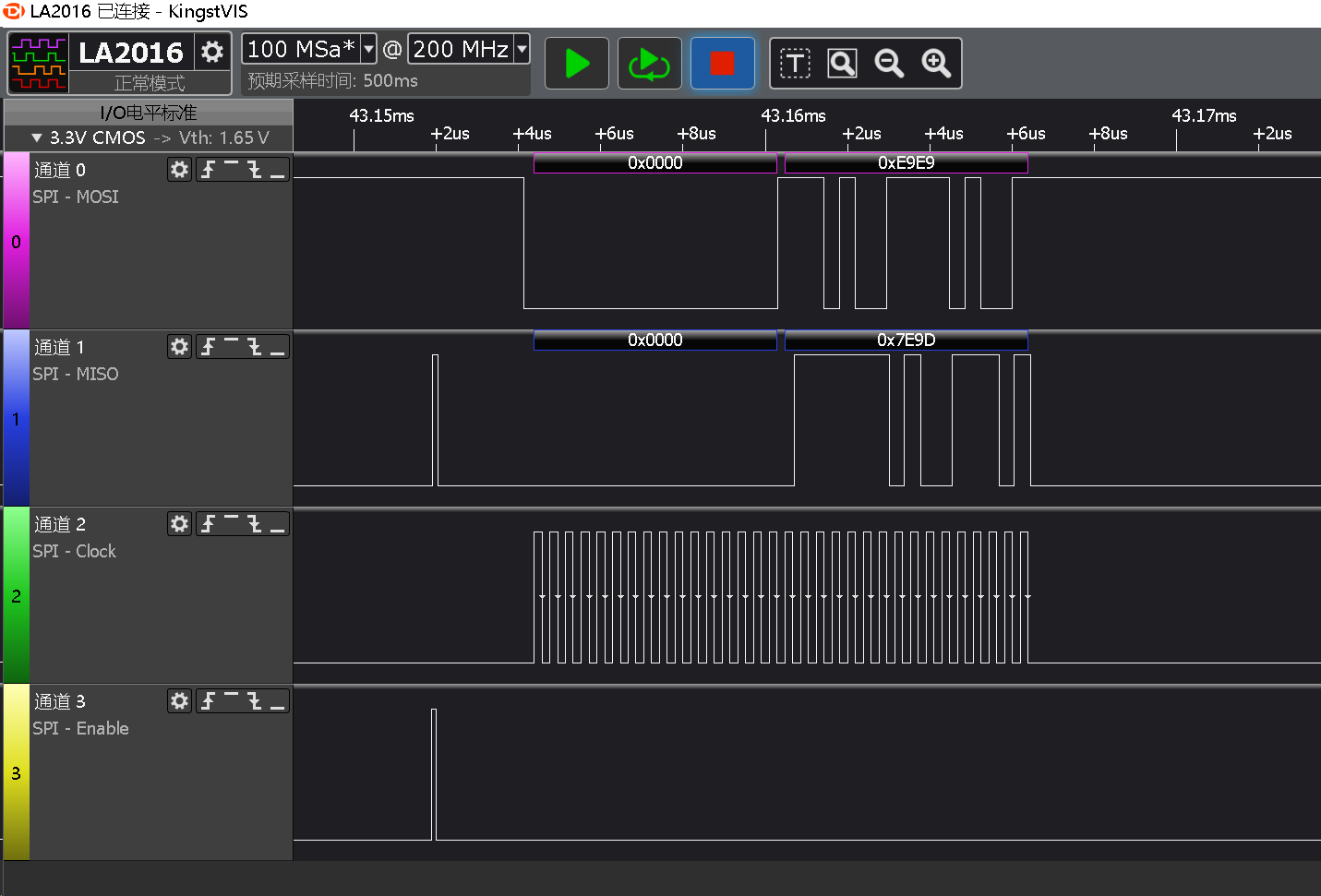Set falling edge trigger on channel 2
The image size is (1321, 896).
click(254, 523)
